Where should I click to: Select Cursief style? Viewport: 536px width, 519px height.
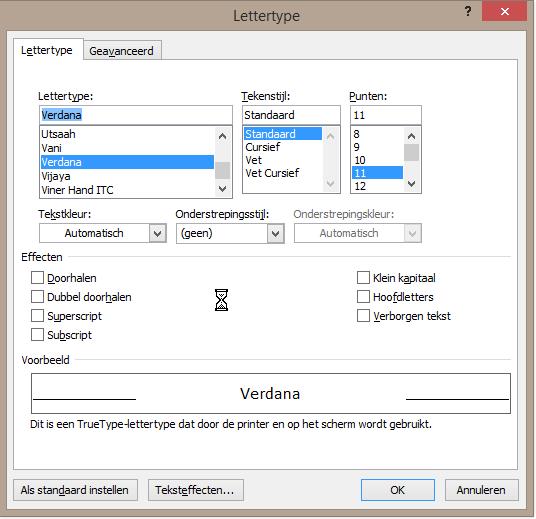coord(283,147)
